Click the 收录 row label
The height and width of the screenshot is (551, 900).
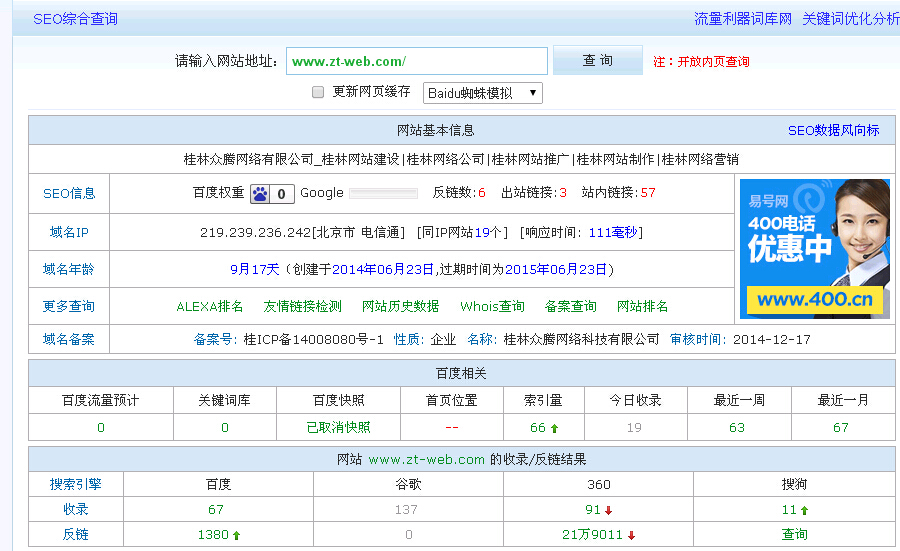(x=76, y=510)
